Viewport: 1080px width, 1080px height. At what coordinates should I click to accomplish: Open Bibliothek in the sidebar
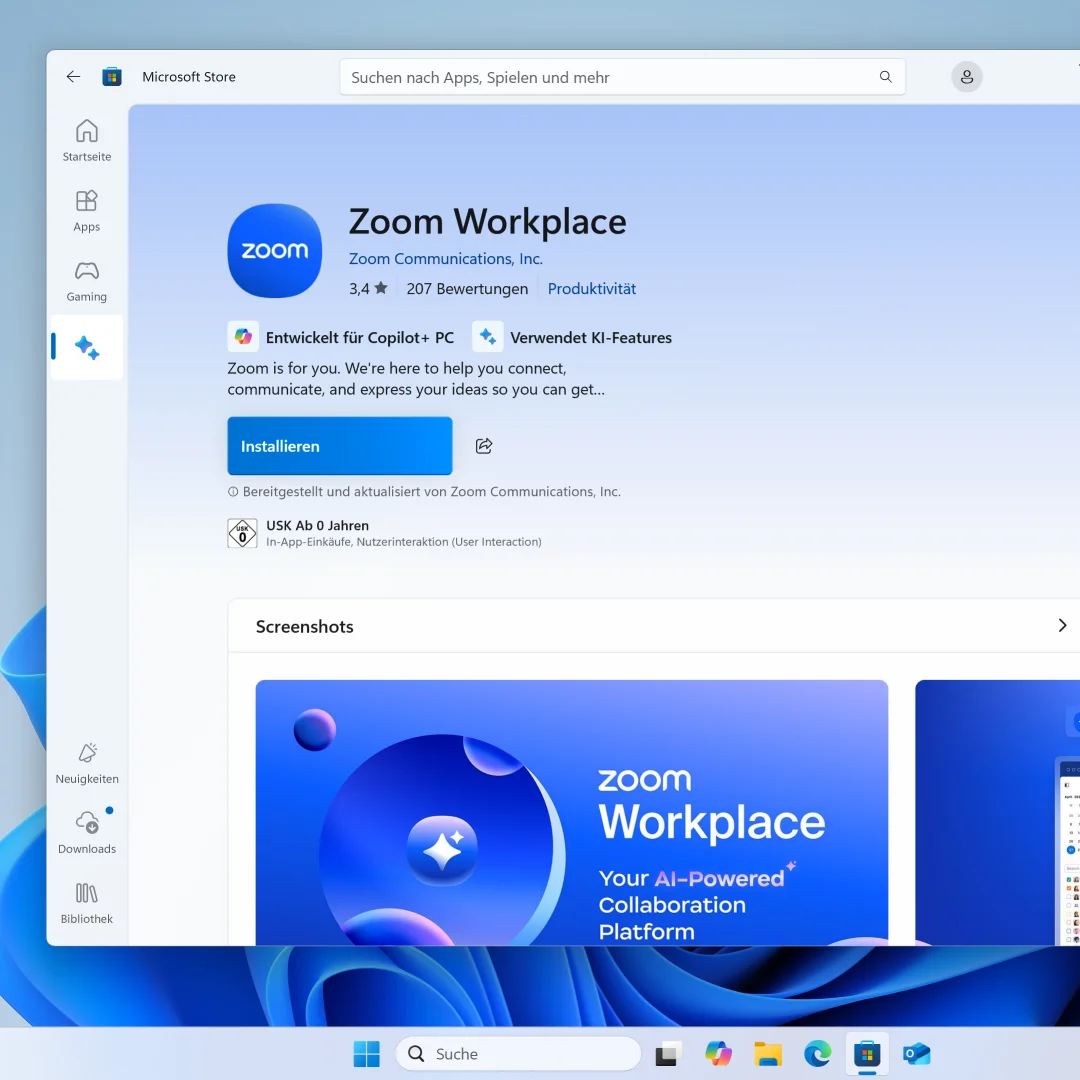click(87, 902)
